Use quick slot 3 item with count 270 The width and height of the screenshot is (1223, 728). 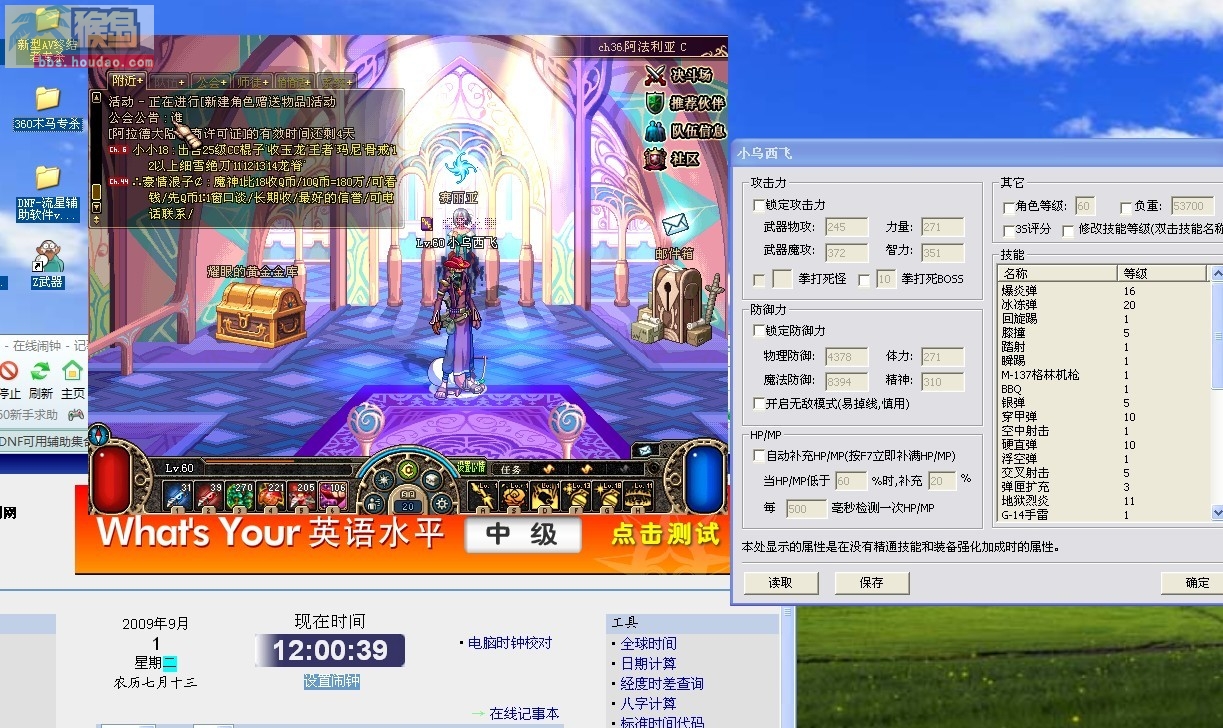tap(239, 494)
